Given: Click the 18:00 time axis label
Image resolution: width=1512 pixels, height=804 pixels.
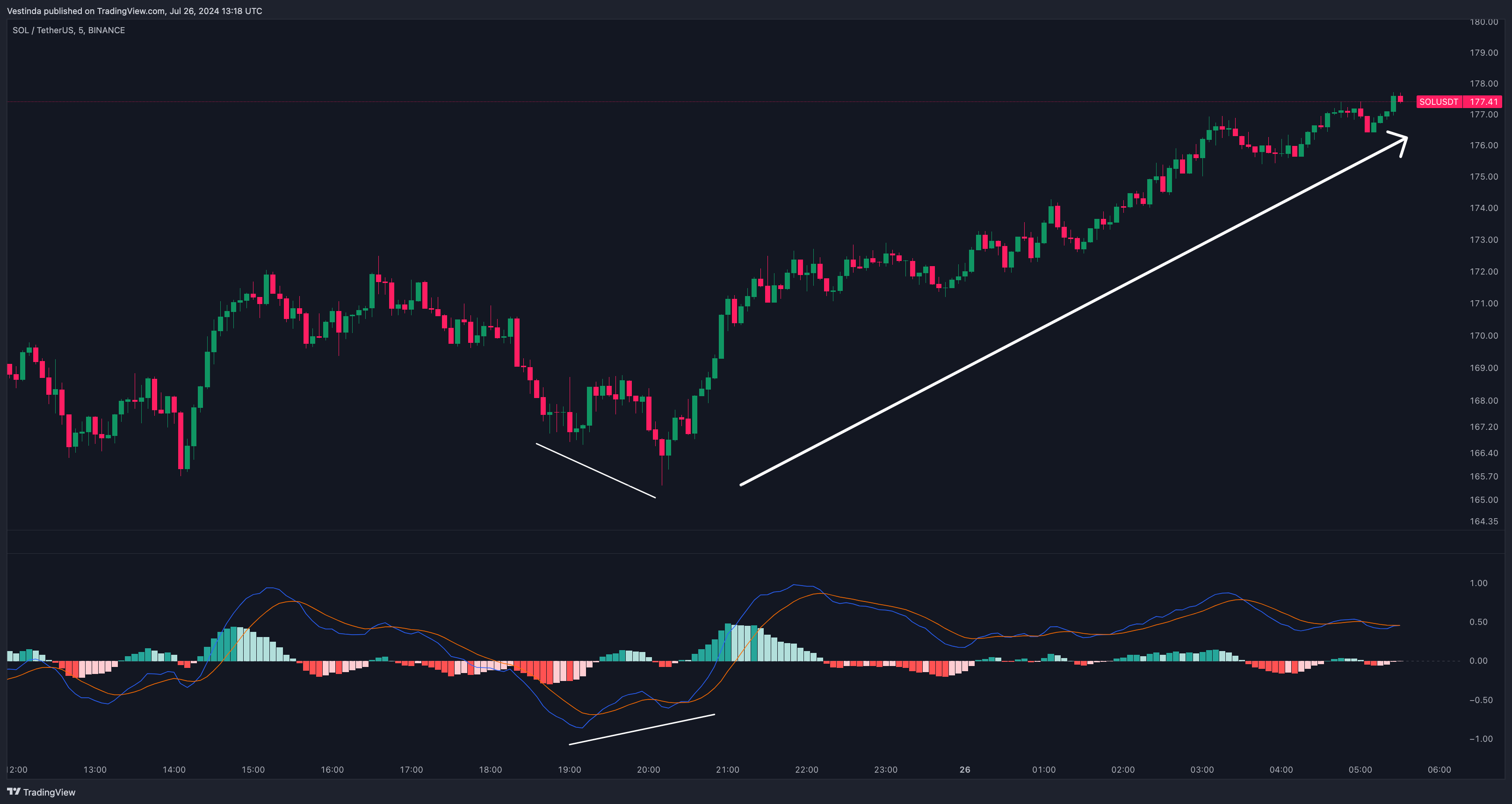Looking at the screenshot, I should (x=490, y=769).
